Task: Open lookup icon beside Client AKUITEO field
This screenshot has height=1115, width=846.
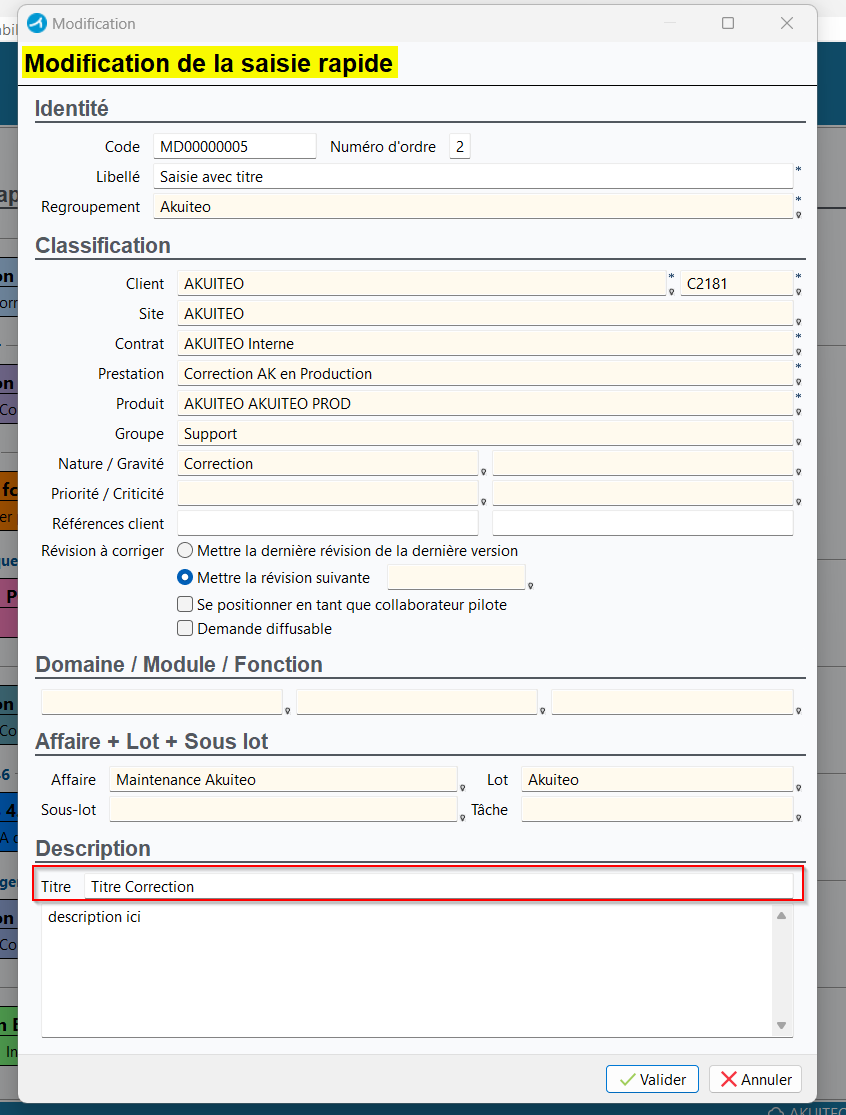Action: point(671,292)
